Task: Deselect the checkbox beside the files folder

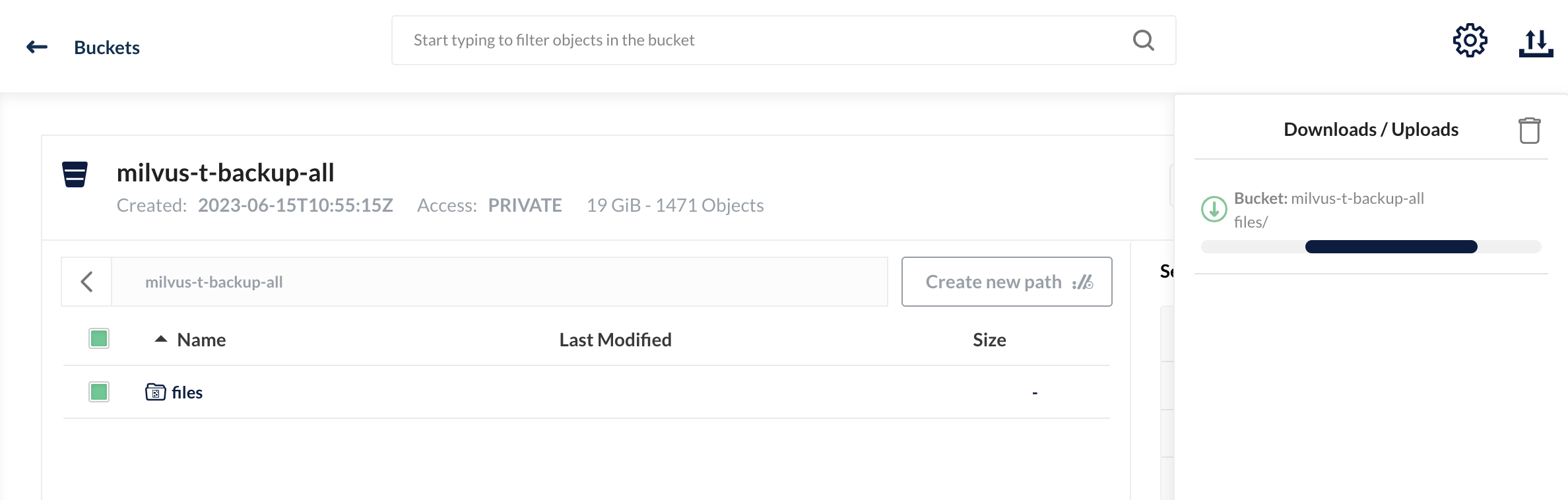Action: click(98, 391)
